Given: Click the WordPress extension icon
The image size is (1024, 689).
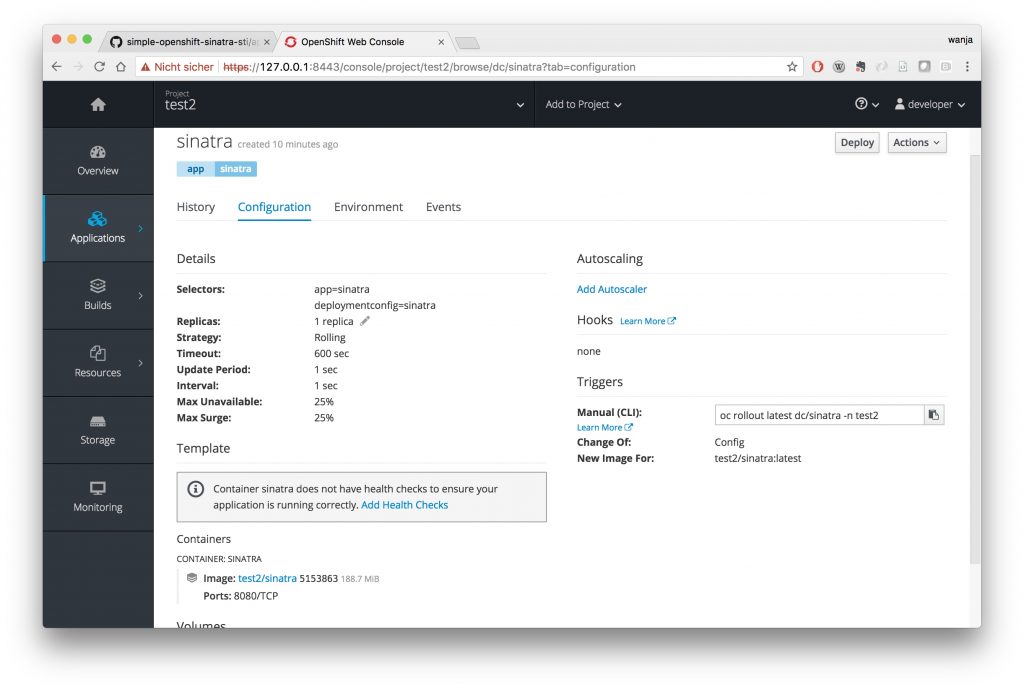Looking at the screenshot, I should tap(839, 67).
